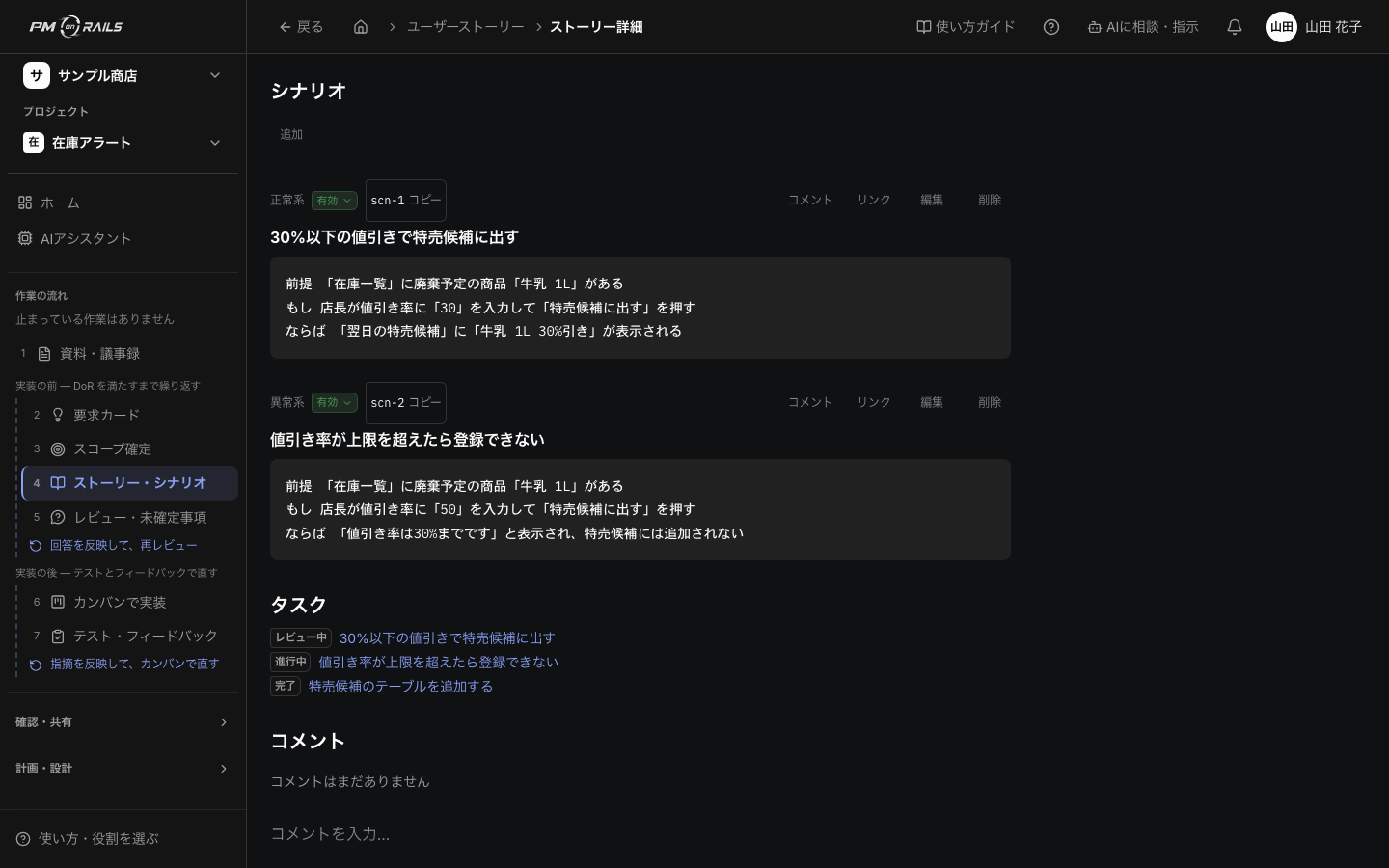Image resolution: width=1389 pixels, height=868 pixels.
Task: Click コメント on the scn-1 scenario
Action: click(810, 201)
